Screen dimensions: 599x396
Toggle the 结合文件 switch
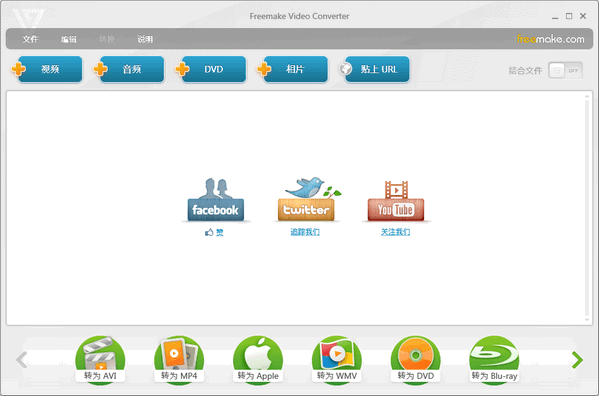(565, 70)
